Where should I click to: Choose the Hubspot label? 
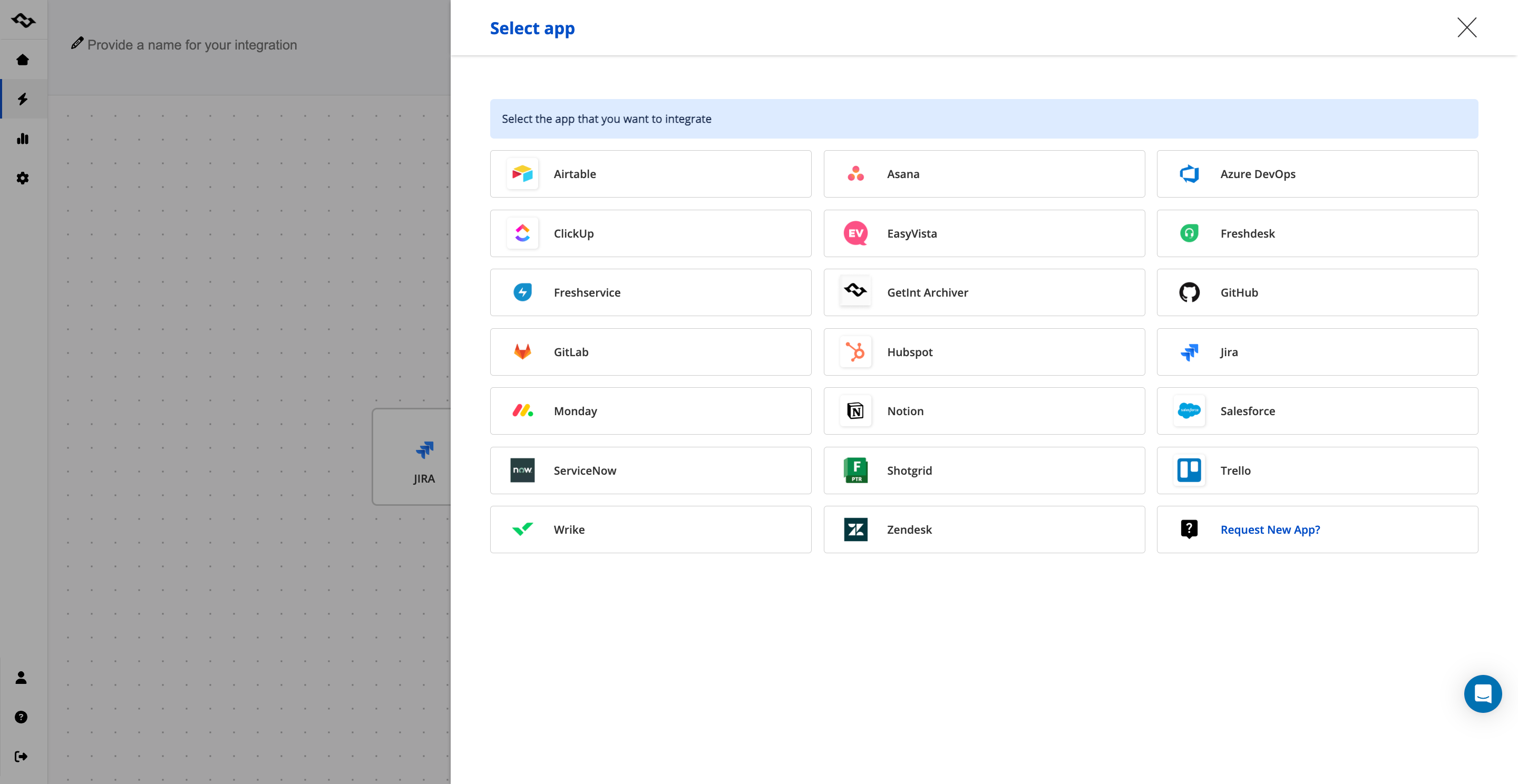pos(910,351)
